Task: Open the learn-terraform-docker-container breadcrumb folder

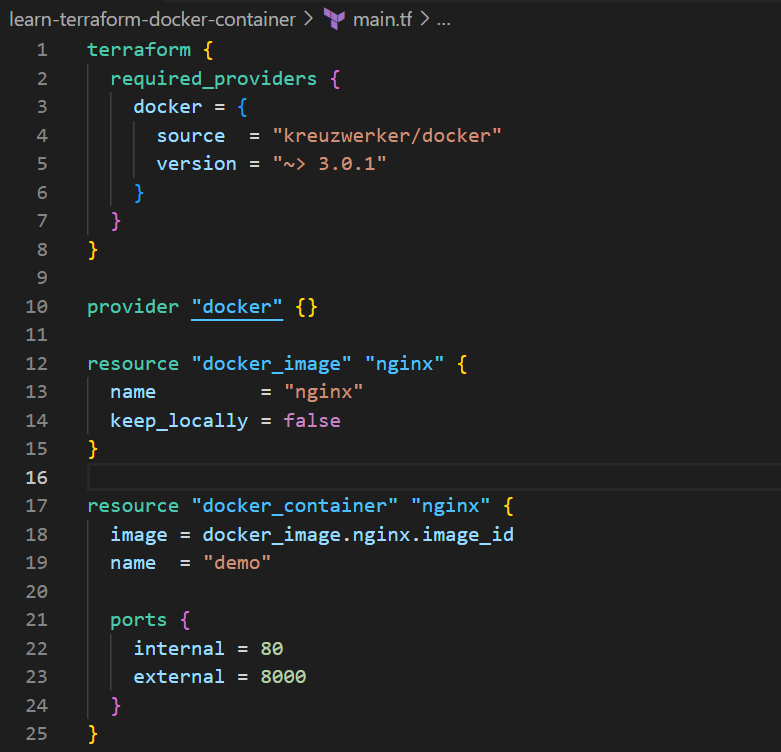Action: [x=152, y=19]
